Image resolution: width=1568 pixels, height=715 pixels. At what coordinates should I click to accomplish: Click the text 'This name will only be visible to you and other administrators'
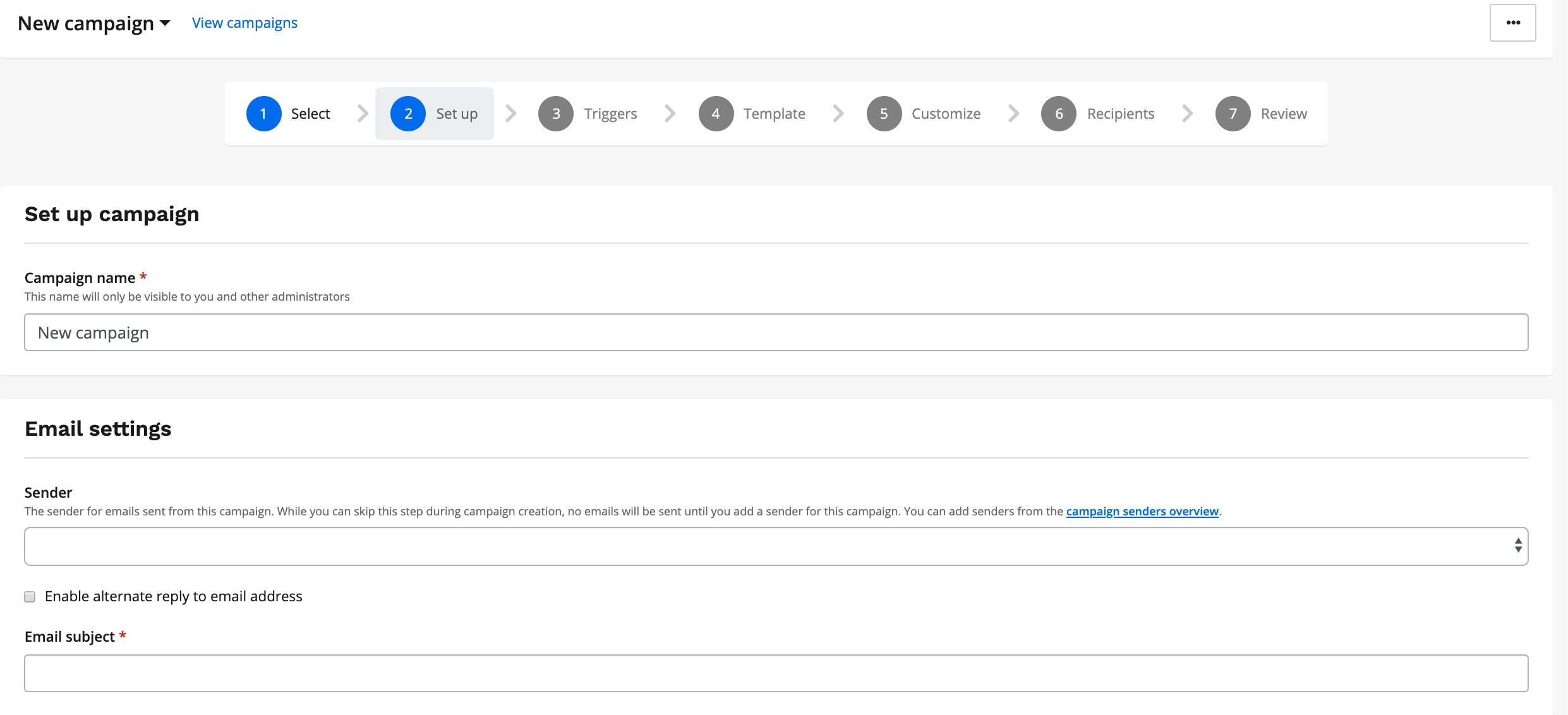(187, 297)
